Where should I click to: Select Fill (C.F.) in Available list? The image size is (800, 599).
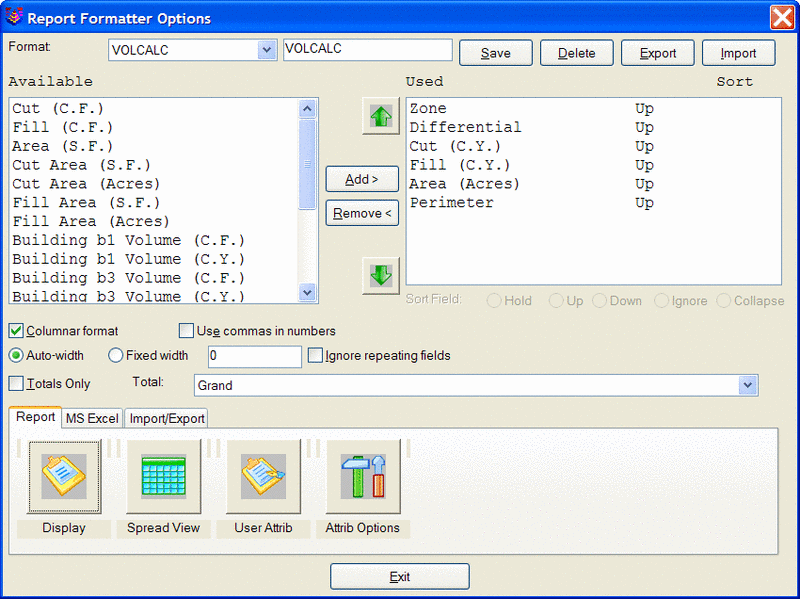[154, 127]
